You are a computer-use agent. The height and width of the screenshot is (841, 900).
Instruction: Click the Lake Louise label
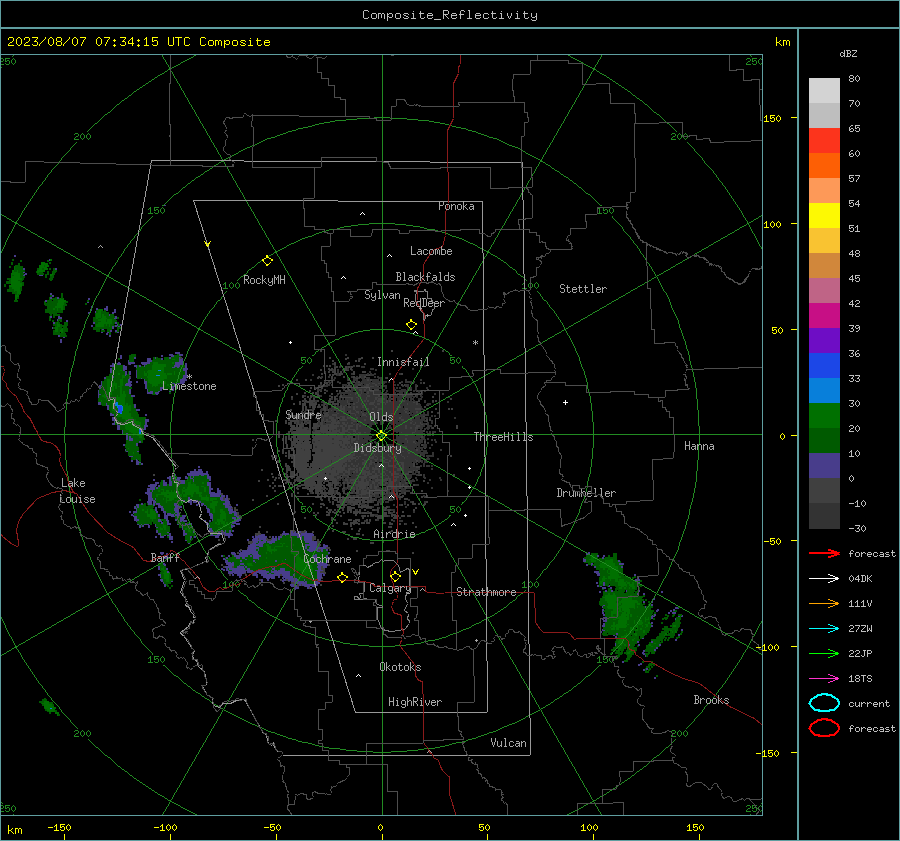point(77,491)
